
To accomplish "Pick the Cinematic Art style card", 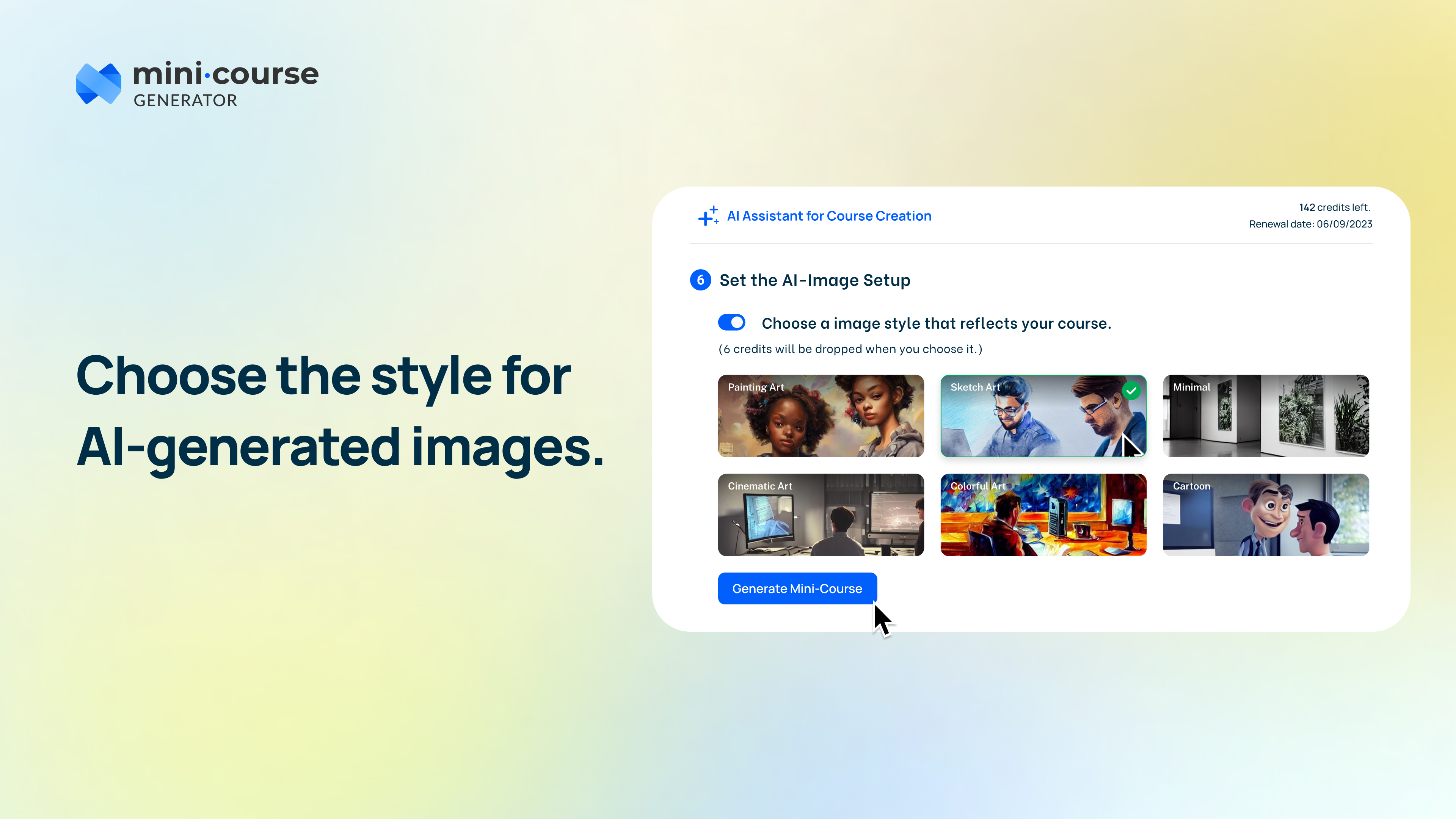I will click(821, 515).
